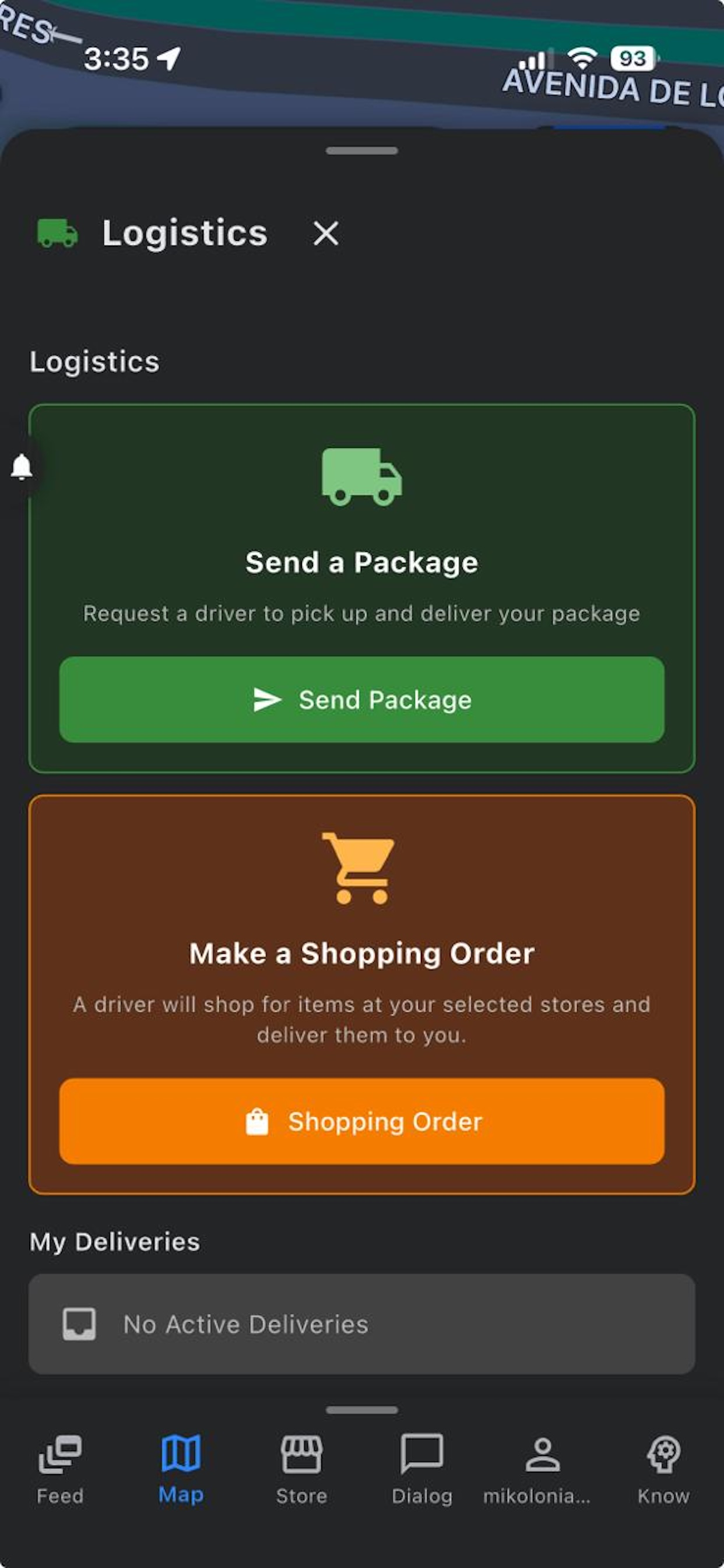Select the Map tab

click(181, 1470)
